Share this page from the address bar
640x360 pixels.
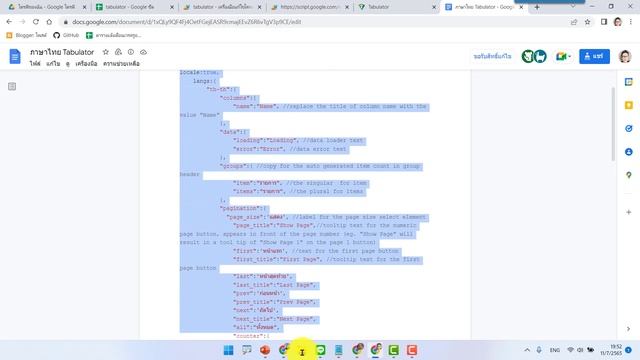574,22
